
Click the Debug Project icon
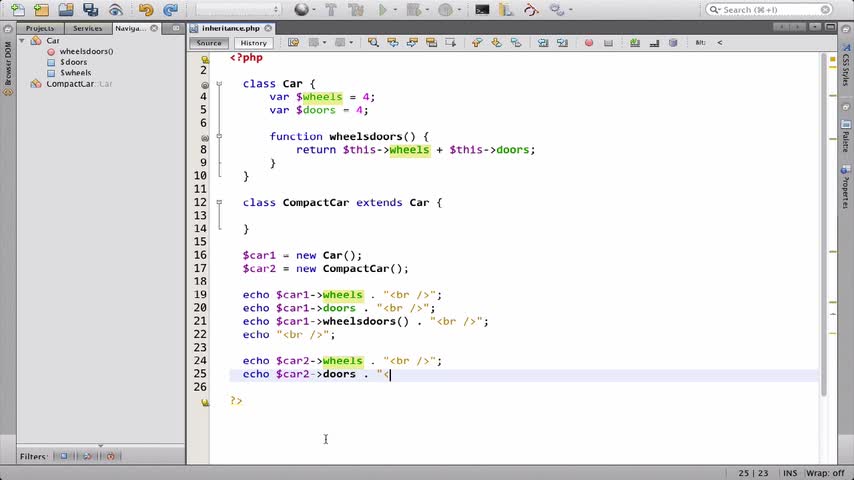(x=413, y=9)
